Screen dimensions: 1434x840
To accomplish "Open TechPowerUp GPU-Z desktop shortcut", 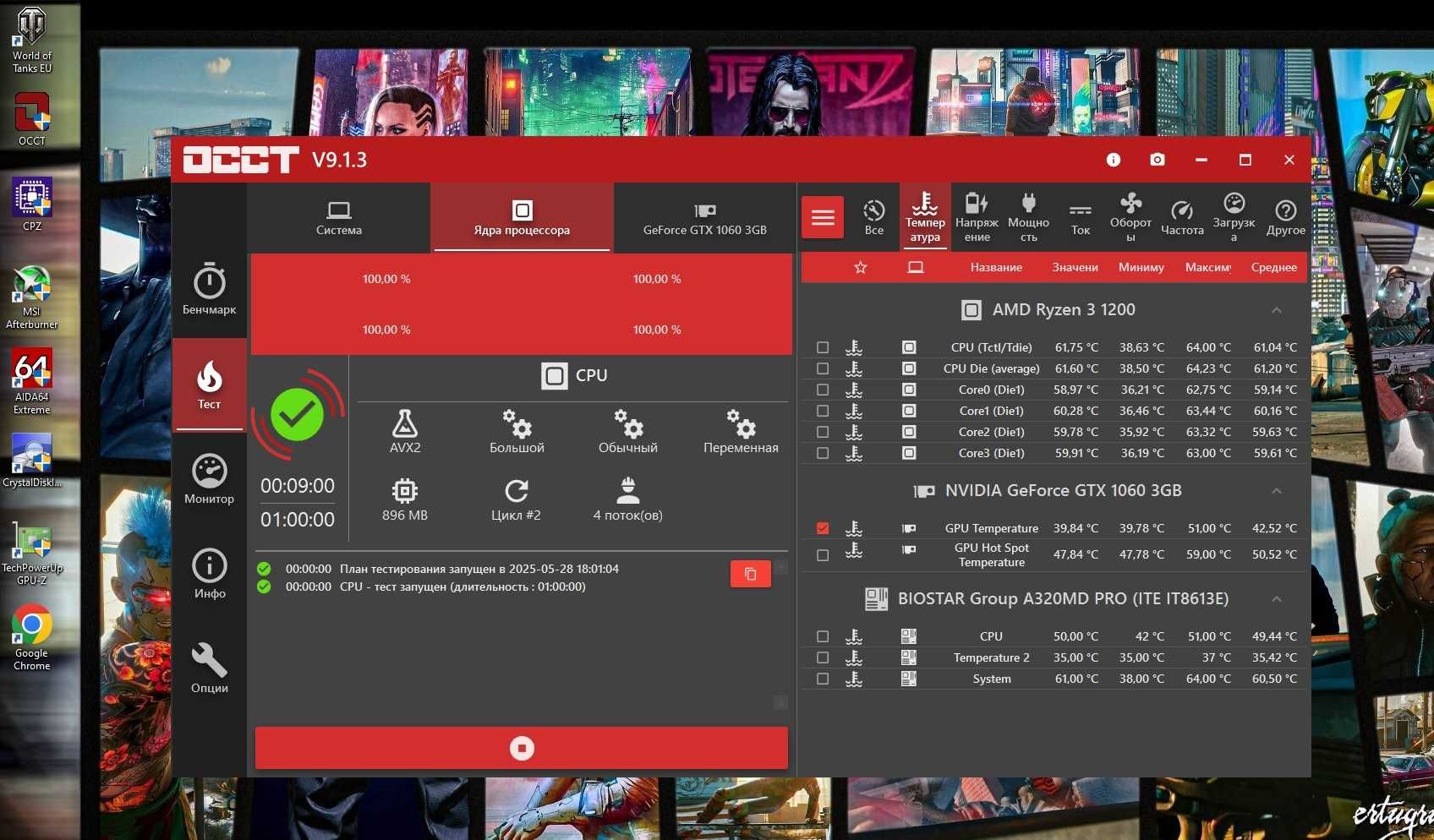I will pyautogui.click(x=32, y=553).
